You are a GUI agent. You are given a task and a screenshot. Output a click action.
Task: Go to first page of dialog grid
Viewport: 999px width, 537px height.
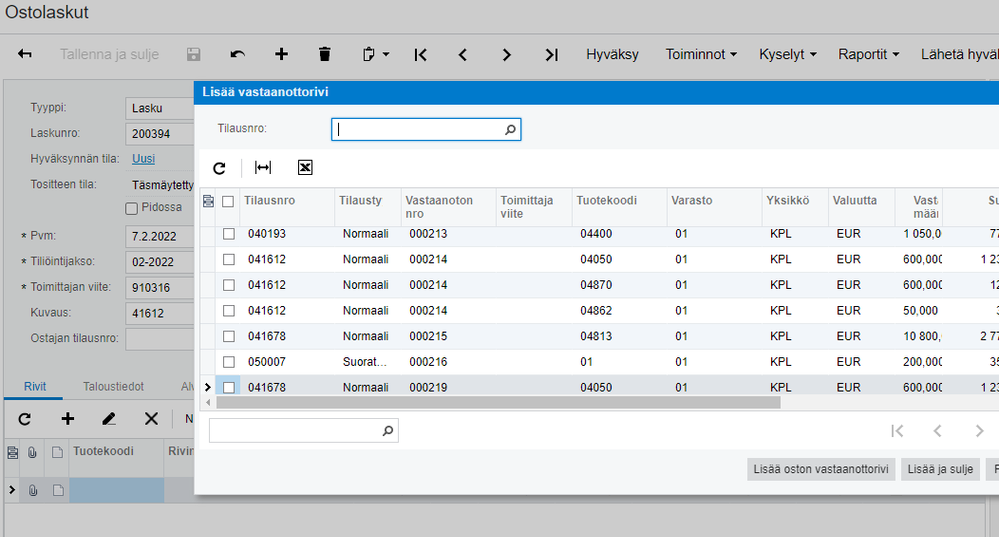pos(897,431)
